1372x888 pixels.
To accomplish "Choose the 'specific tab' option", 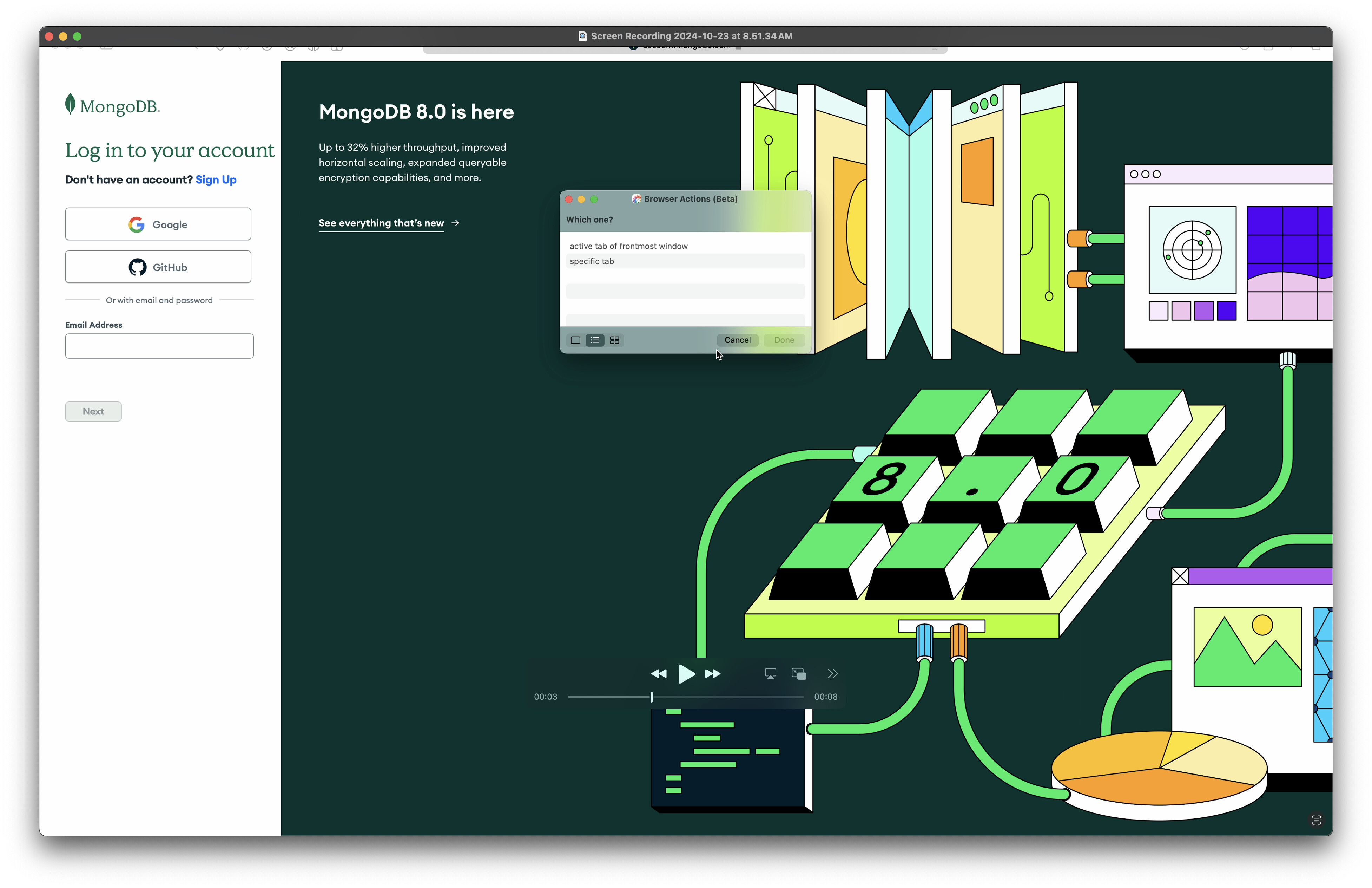I will [592, 261].
